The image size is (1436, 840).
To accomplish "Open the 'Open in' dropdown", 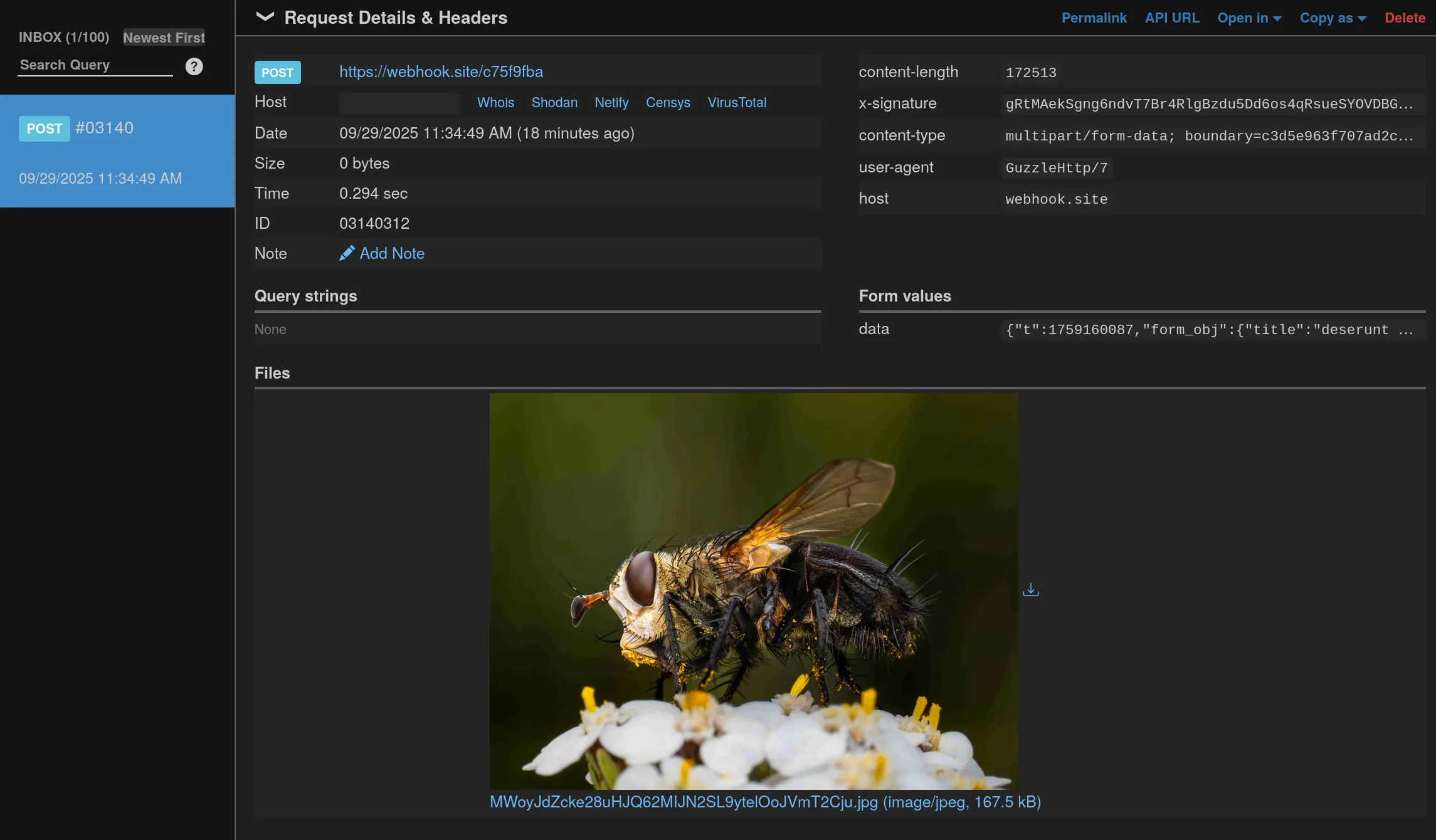I will [1249, 18].
